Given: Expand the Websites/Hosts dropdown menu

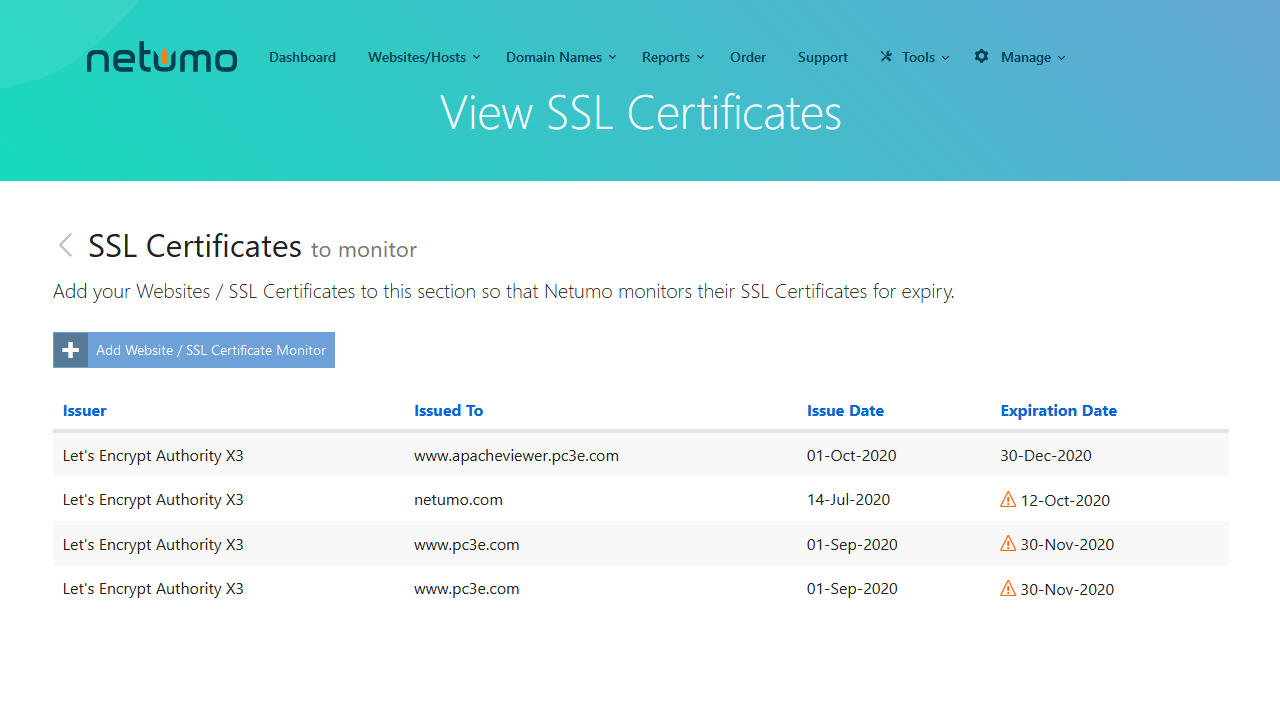Looking at the screenshot, I should [x=424, y=57].
